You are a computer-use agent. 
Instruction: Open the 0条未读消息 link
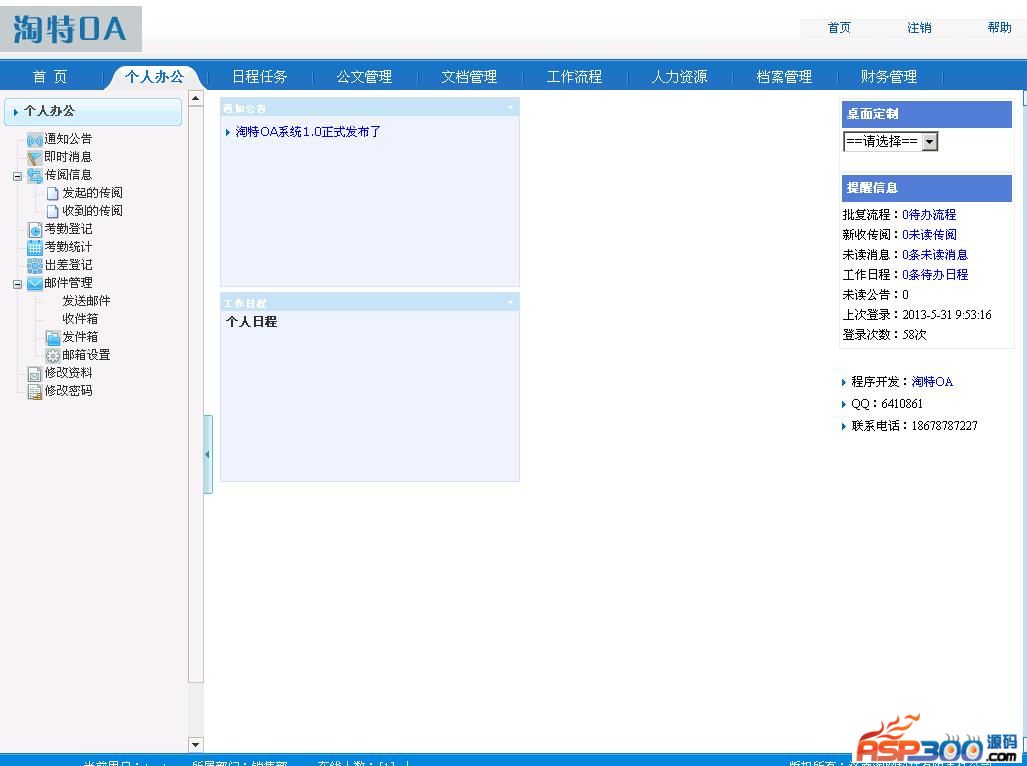(935, 255)
